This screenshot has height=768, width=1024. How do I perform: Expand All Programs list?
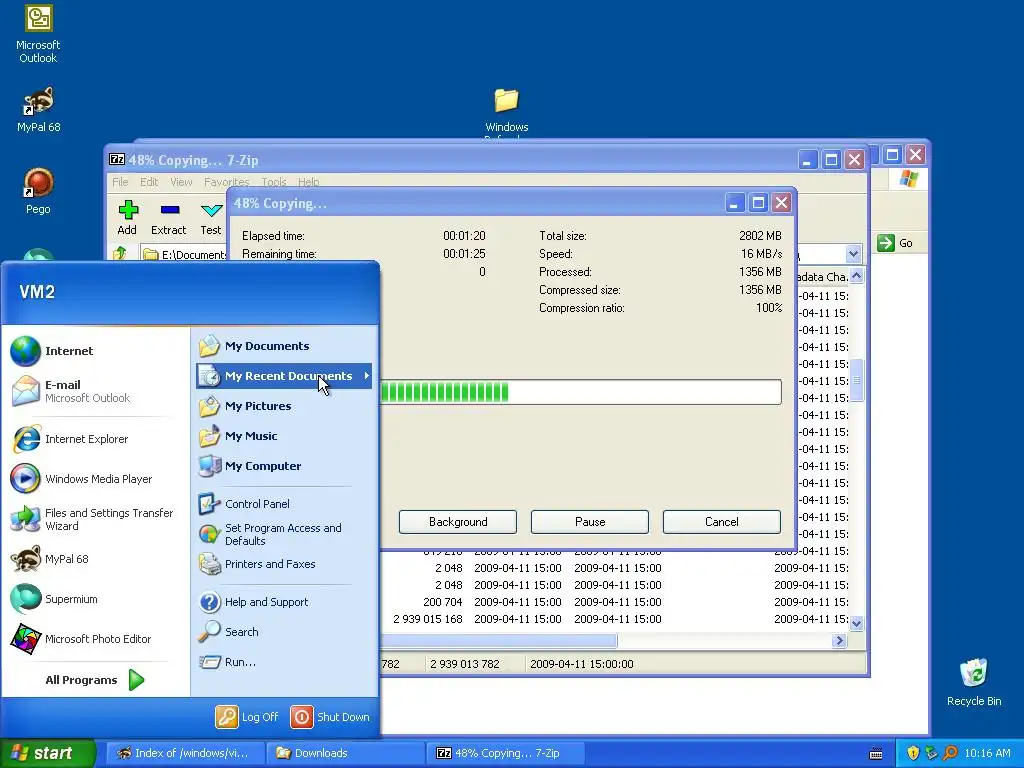[x=95, y=680]
